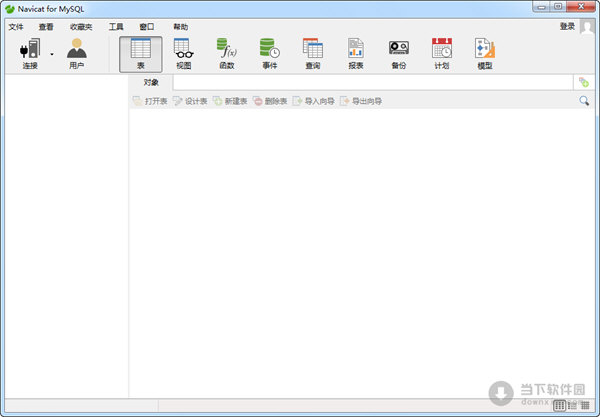
Task: Open the User (用户) manager
Action: (x=77, y=54)
